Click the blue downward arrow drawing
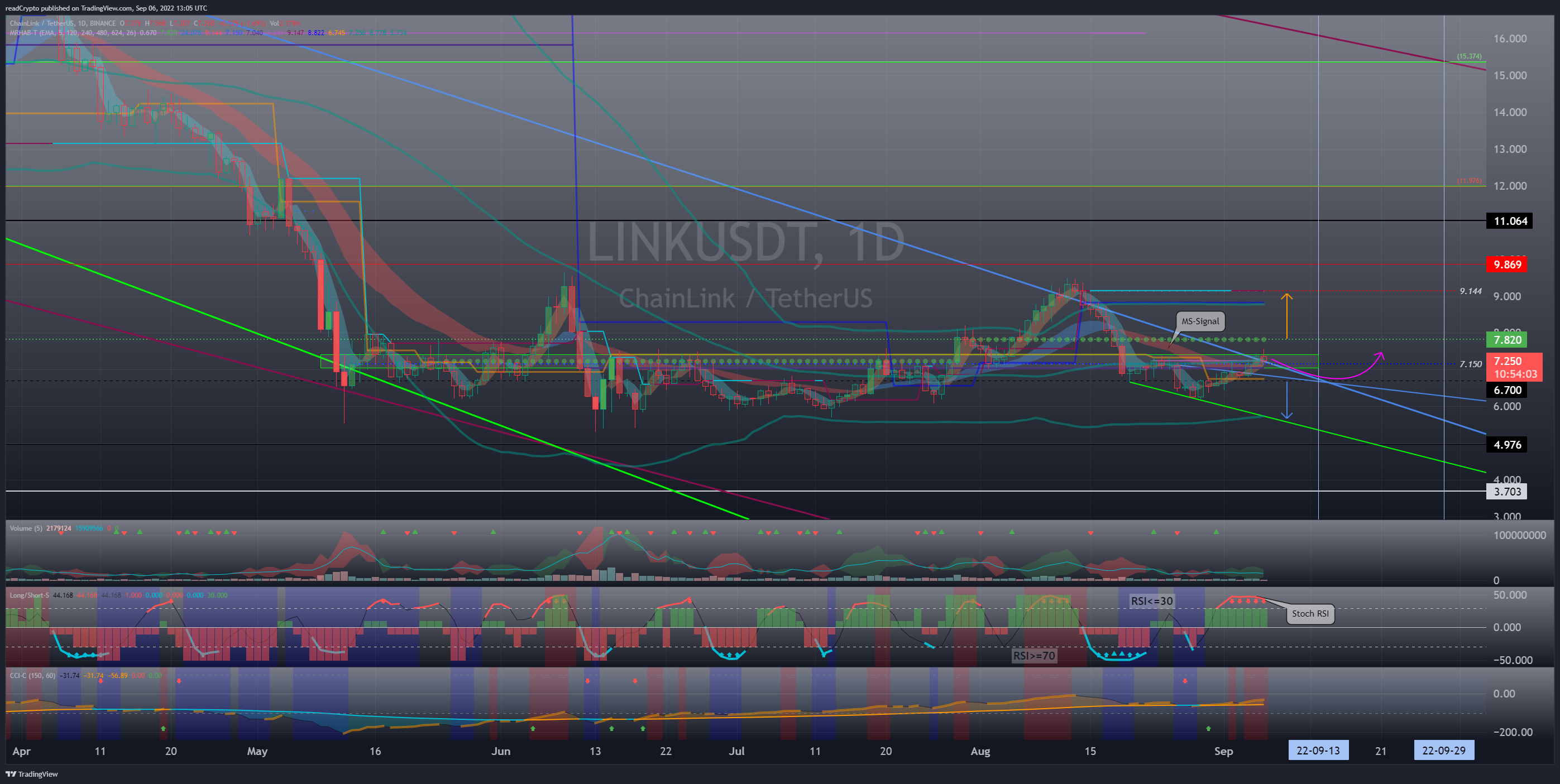The image size is (1560, 784). (x=1287, y=401)
